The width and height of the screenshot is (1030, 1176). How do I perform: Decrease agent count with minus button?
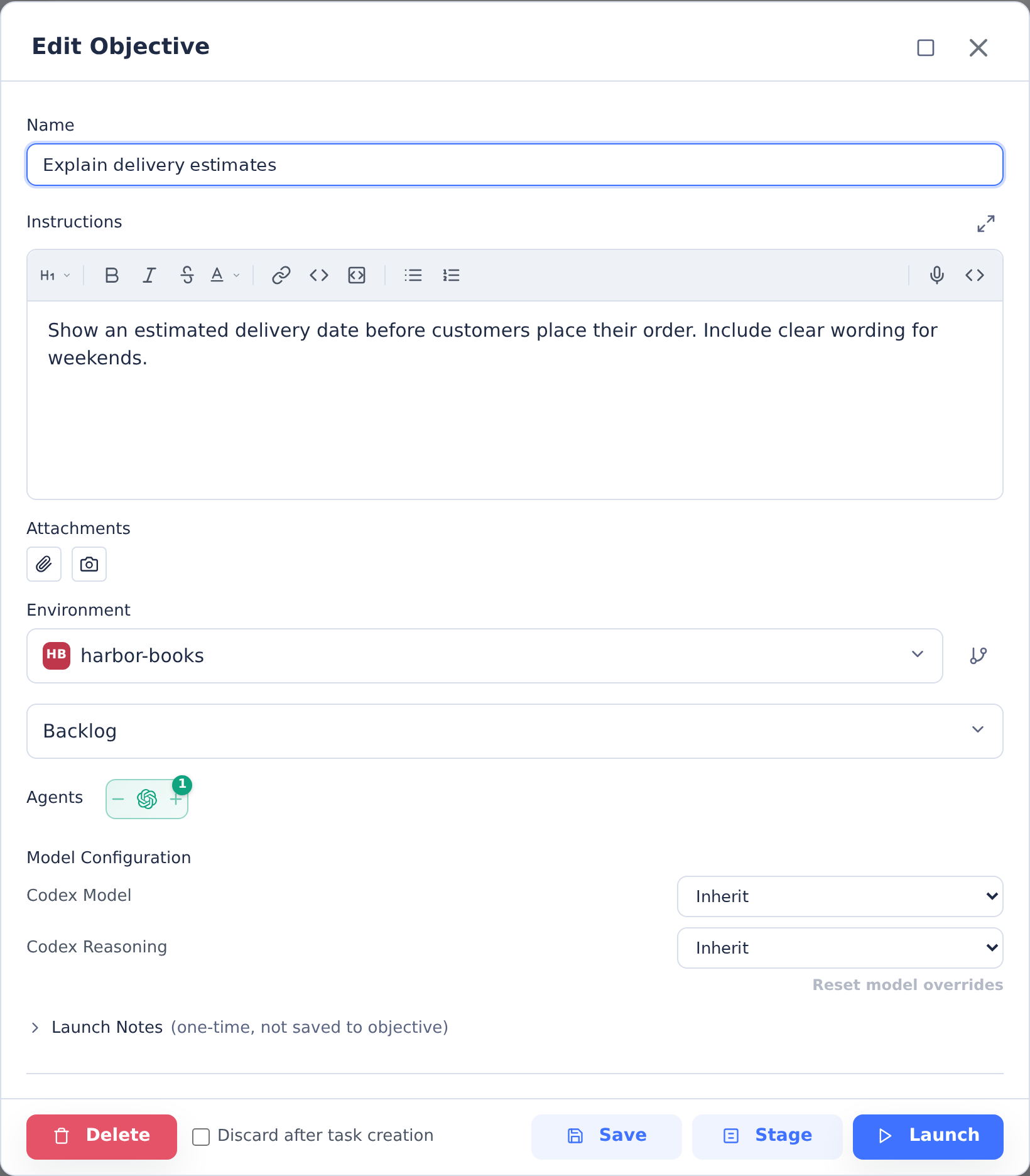(x=118, y=799)
